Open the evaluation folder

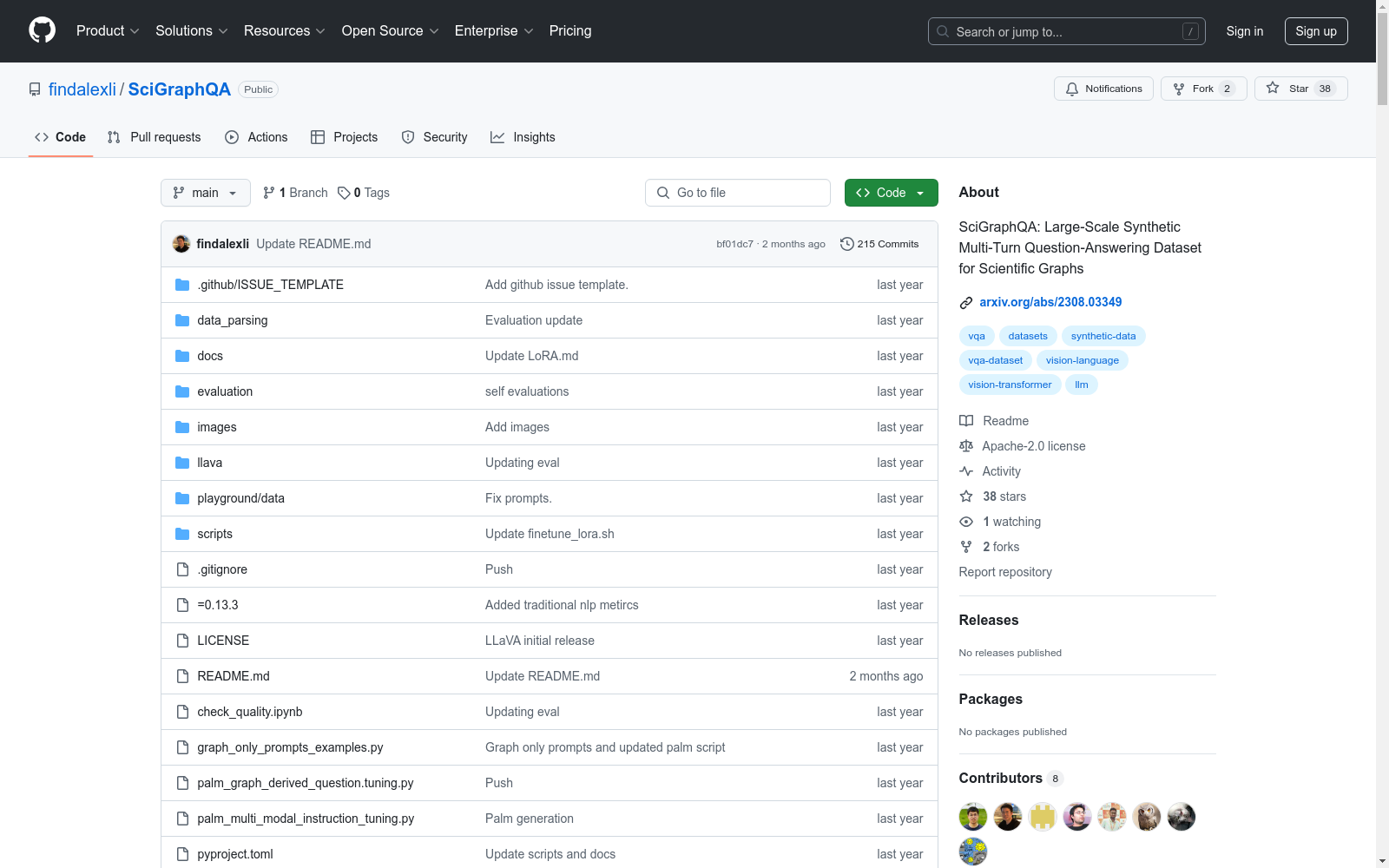(225, 391)
